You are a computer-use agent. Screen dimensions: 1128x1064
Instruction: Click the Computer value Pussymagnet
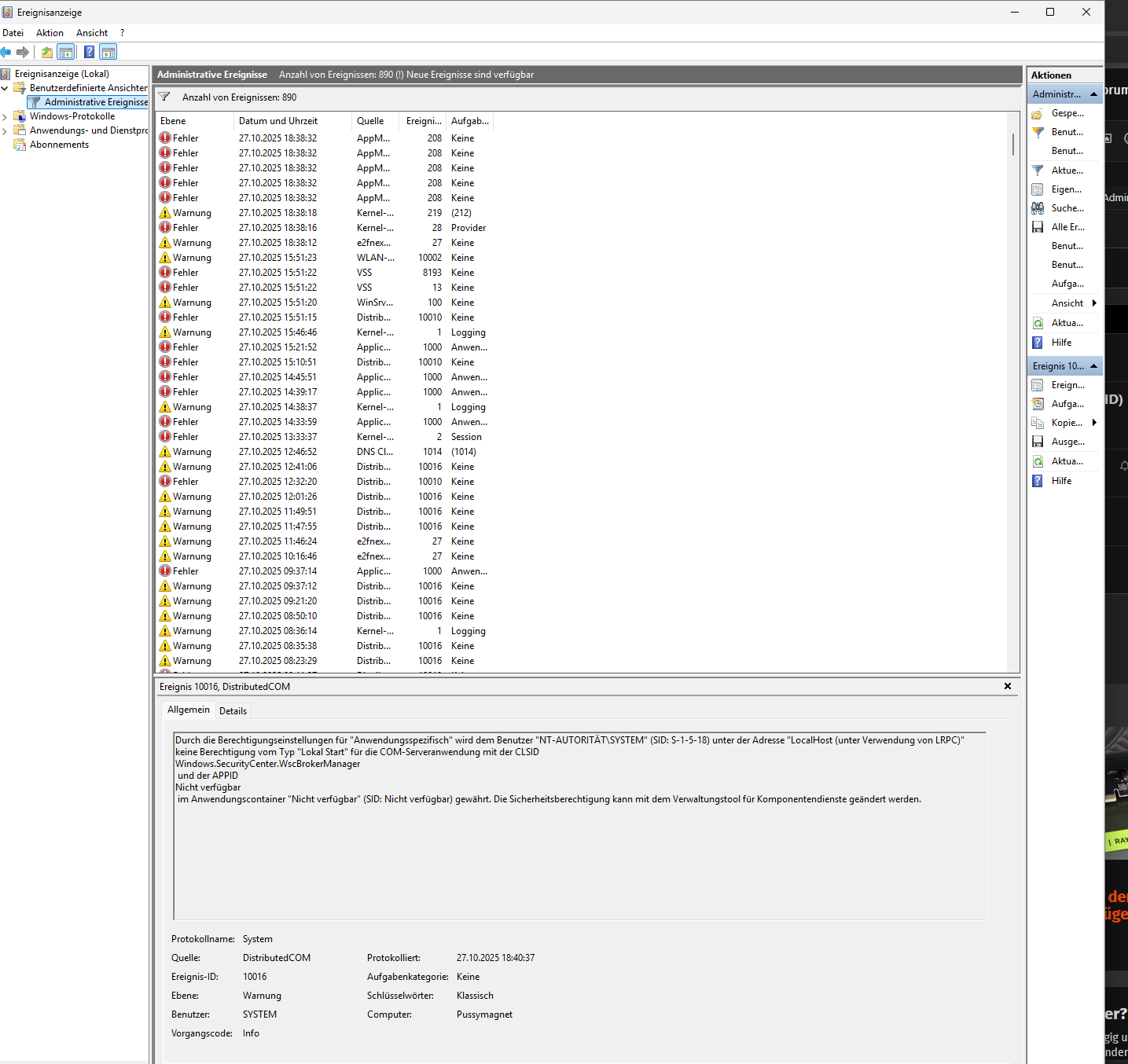(484, 1014)
